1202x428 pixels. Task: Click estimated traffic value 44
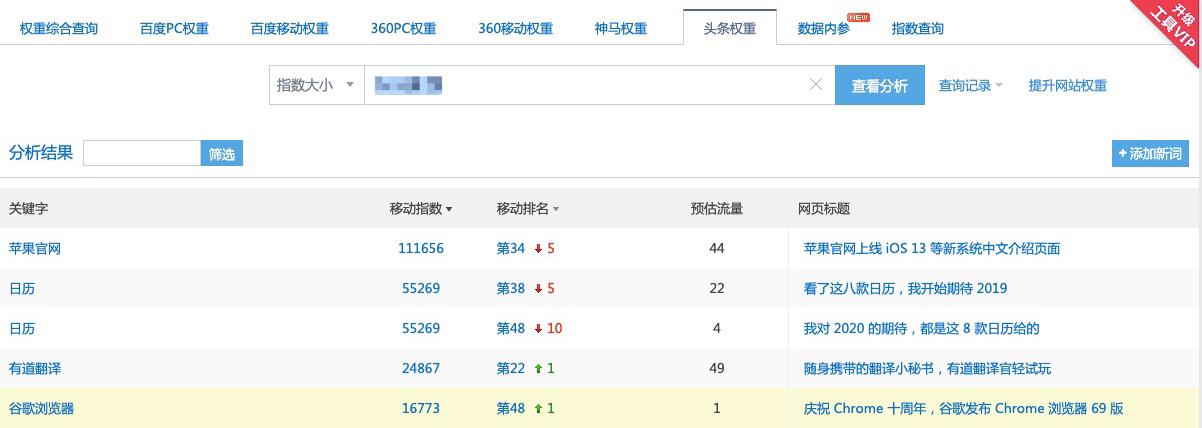[x=716, y=248]
